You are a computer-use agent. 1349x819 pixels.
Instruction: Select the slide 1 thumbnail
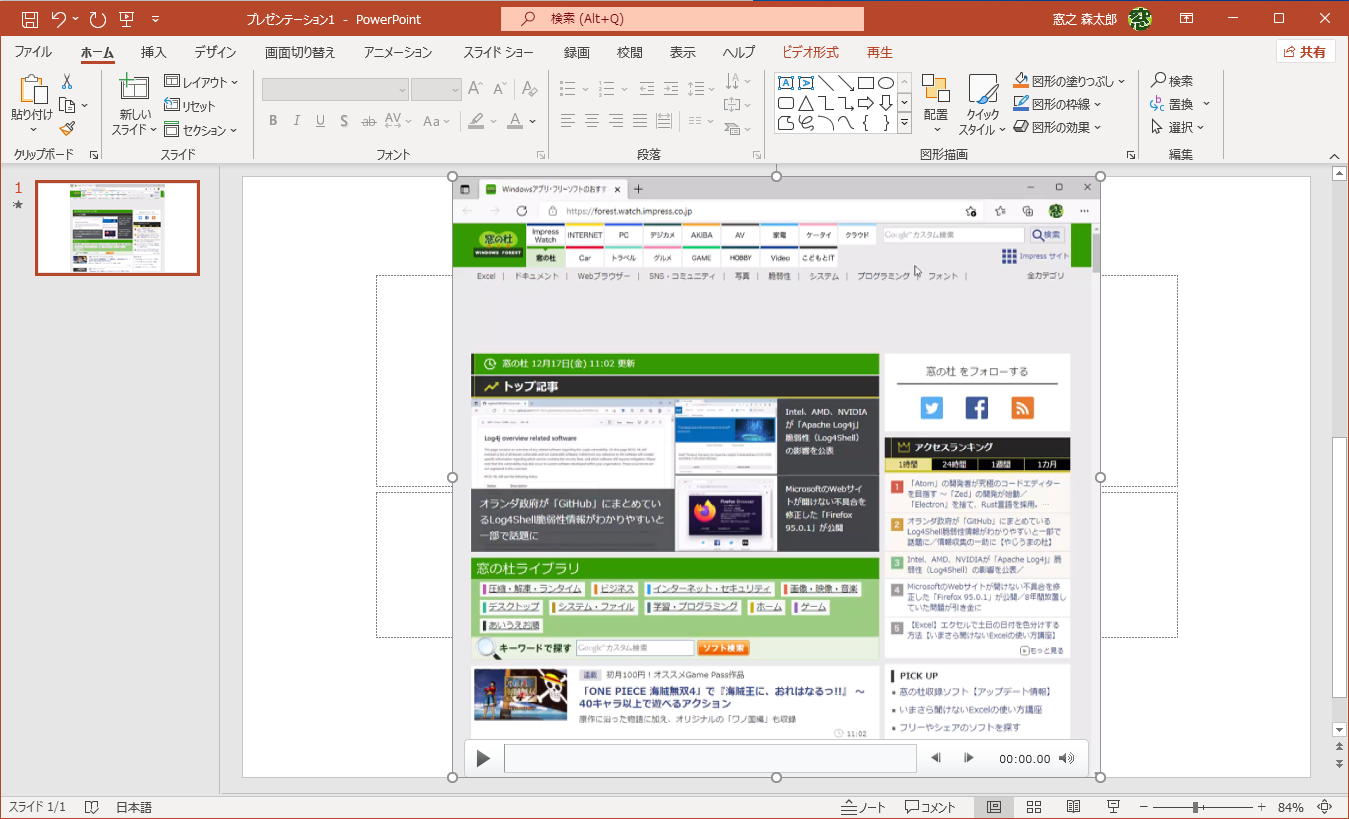pos(117,228)
